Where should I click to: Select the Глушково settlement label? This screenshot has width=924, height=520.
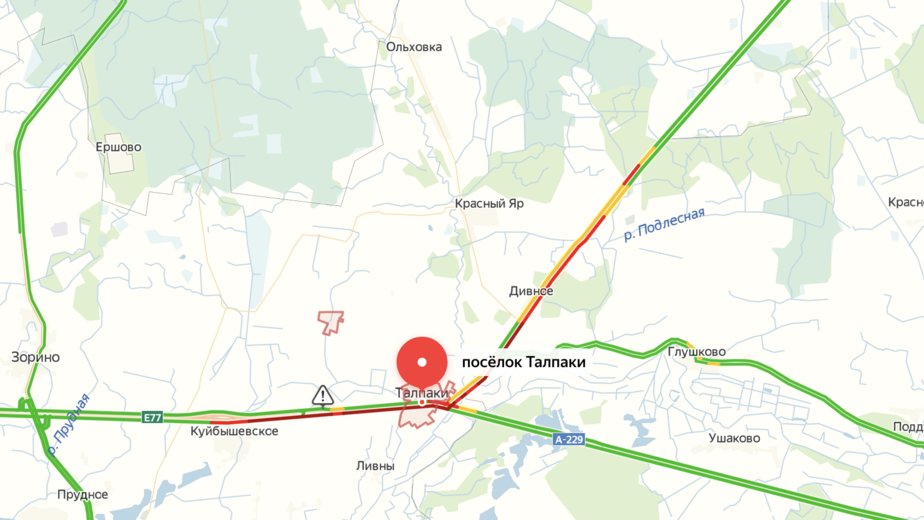[697, 352]
